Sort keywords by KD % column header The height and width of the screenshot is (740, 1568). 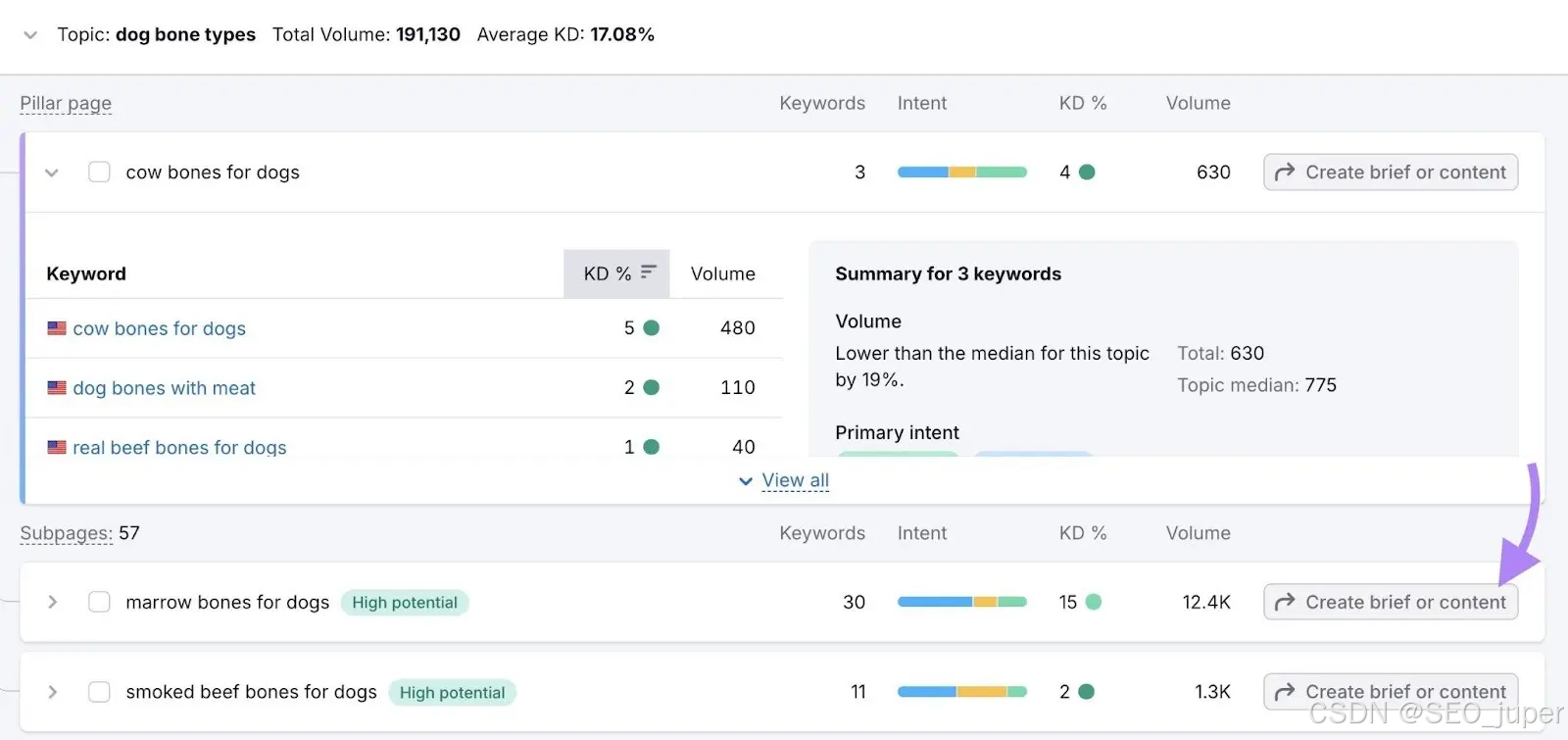[607, 273]
